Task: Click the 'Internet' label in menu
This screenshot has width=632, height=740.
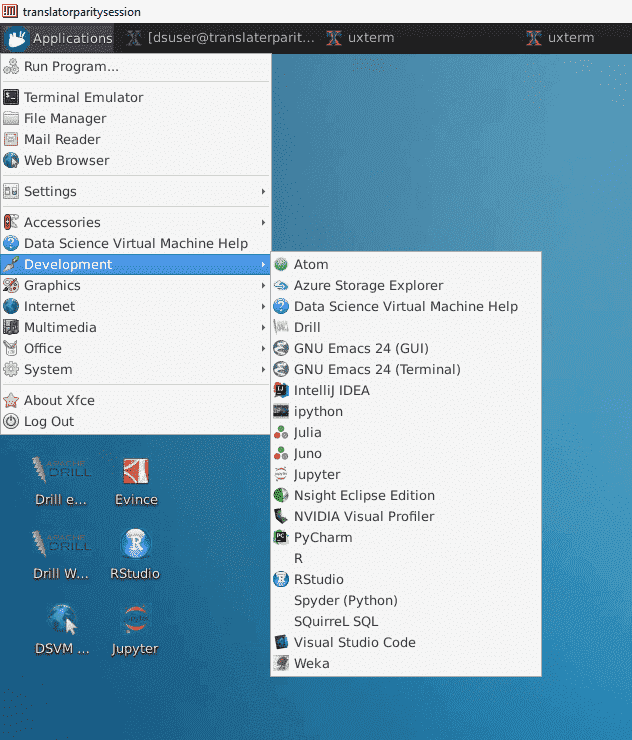Action: [x=50, y=306]
